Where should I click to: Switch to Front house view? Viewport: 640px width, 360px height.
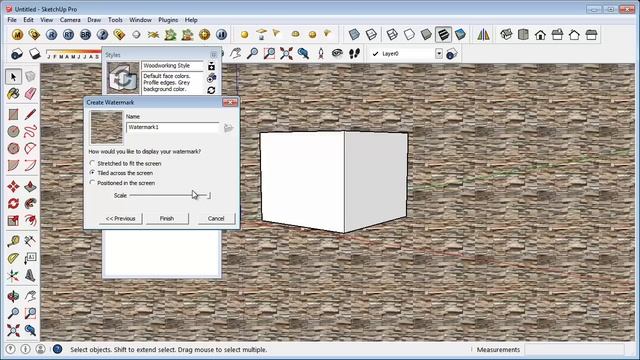(540, 35)
